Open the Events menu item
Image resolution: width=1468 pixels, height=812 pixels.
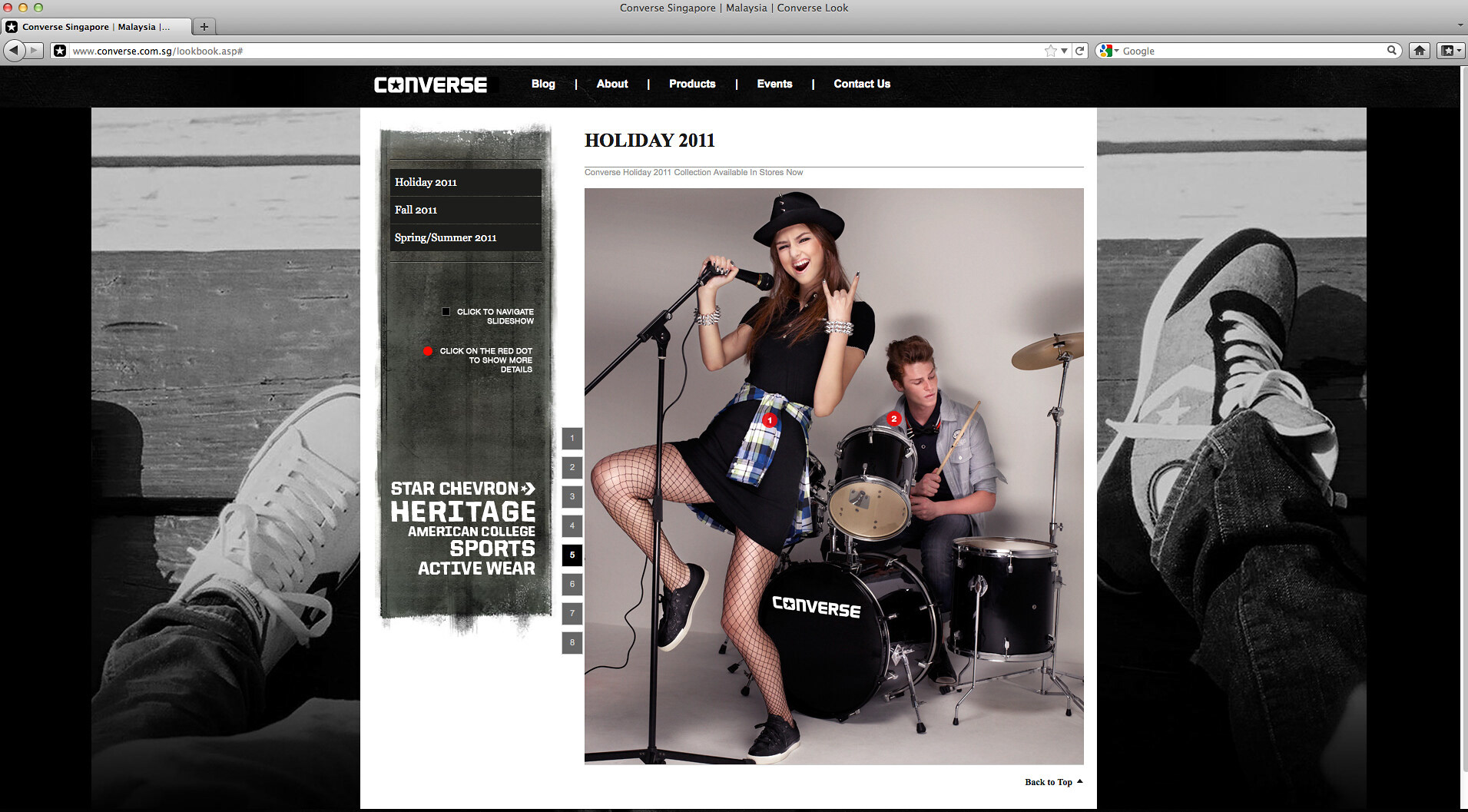[x=774, y=84]
